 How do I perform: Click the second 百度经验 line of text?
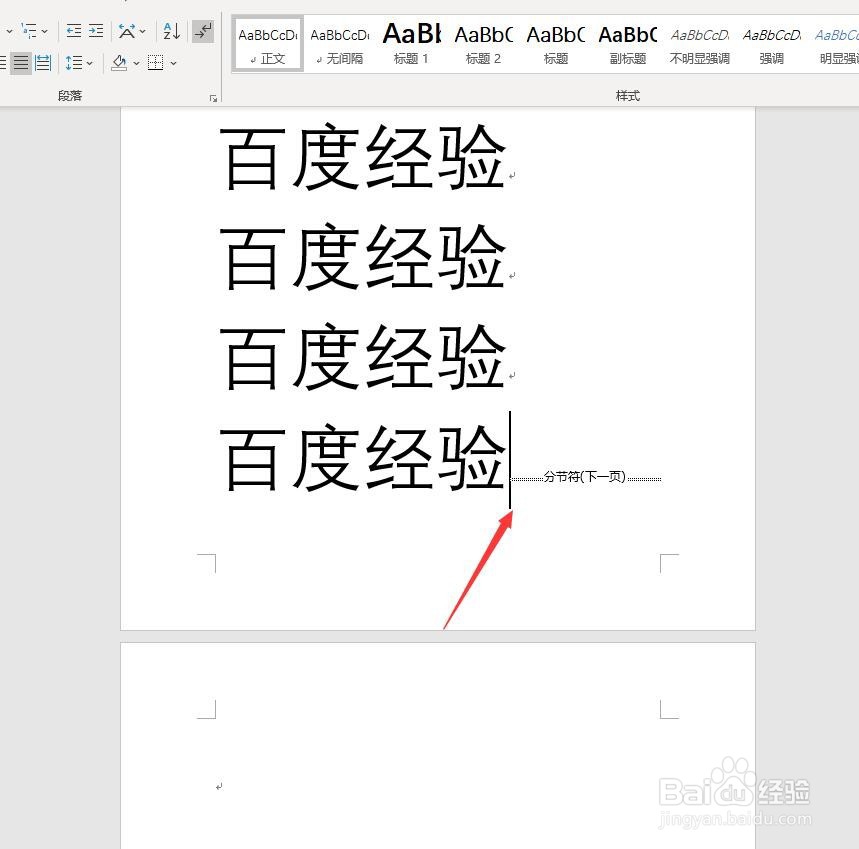(362, 257)
